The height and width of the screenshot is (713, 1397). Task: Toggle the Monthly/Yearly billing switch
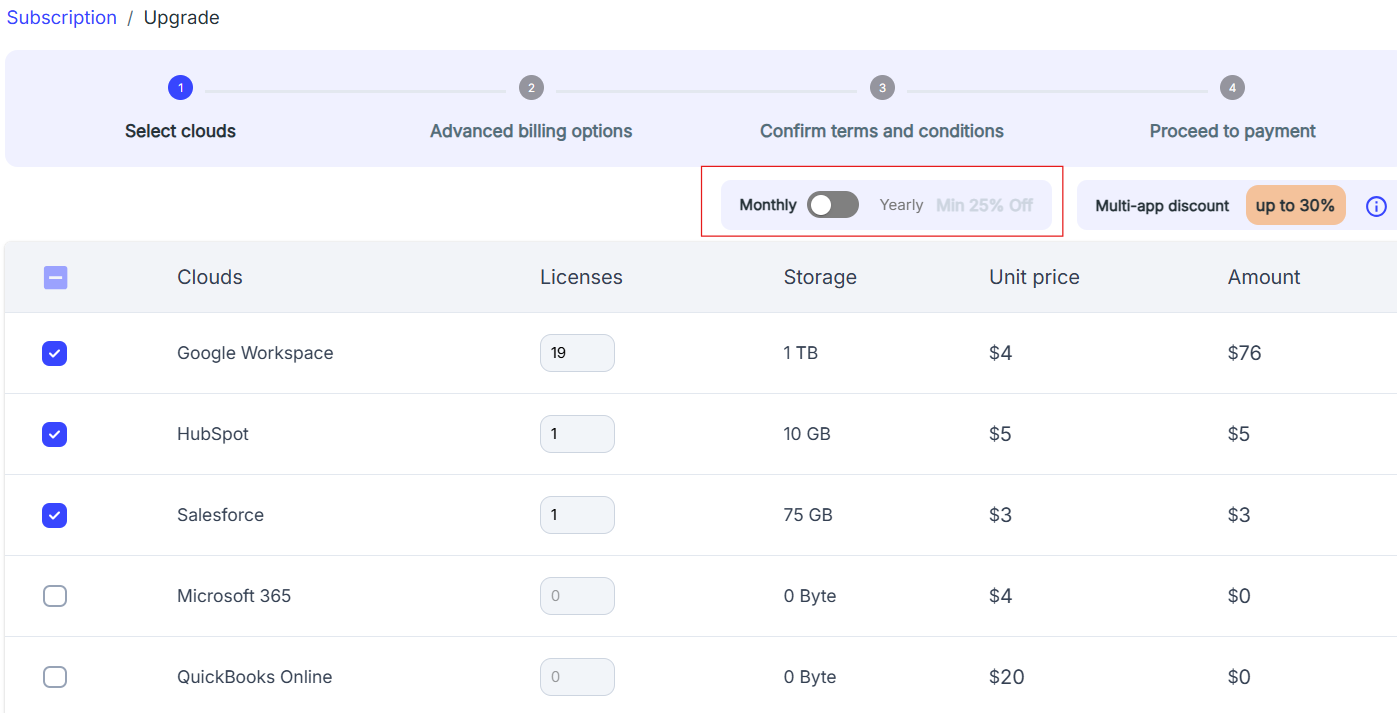pyautogui.click(x=833, y=205)
